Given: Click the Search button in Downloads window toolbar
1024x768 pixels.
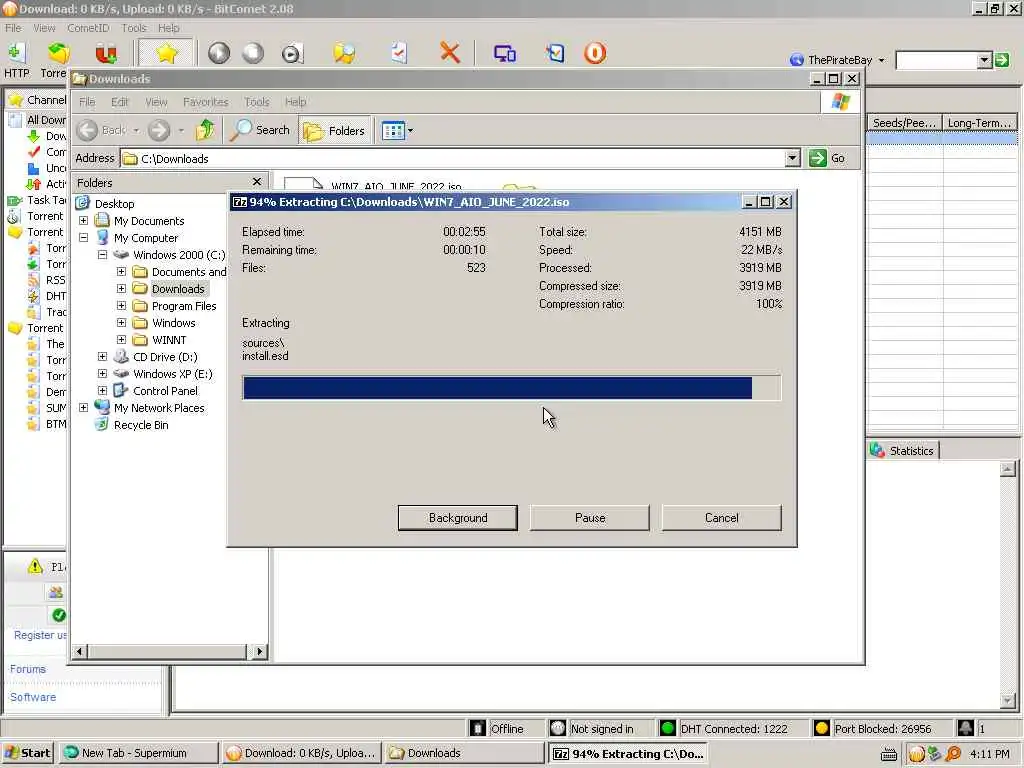Looking at the screenshot, I should point(261,130).
